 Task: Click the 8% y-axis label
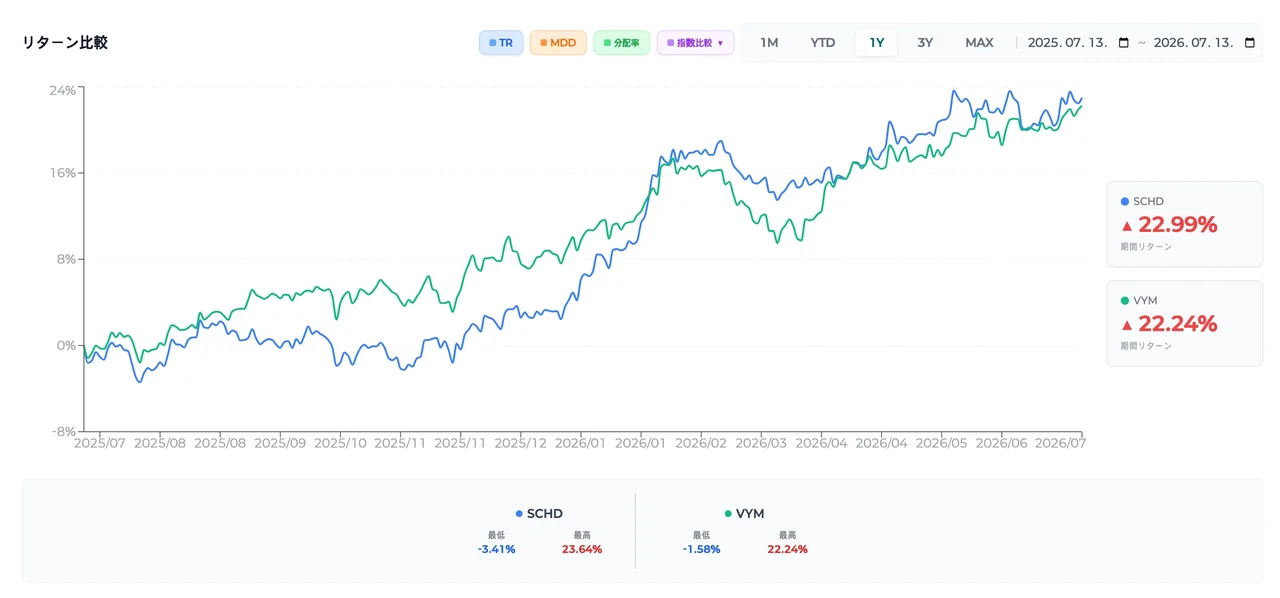coord(65,259)
